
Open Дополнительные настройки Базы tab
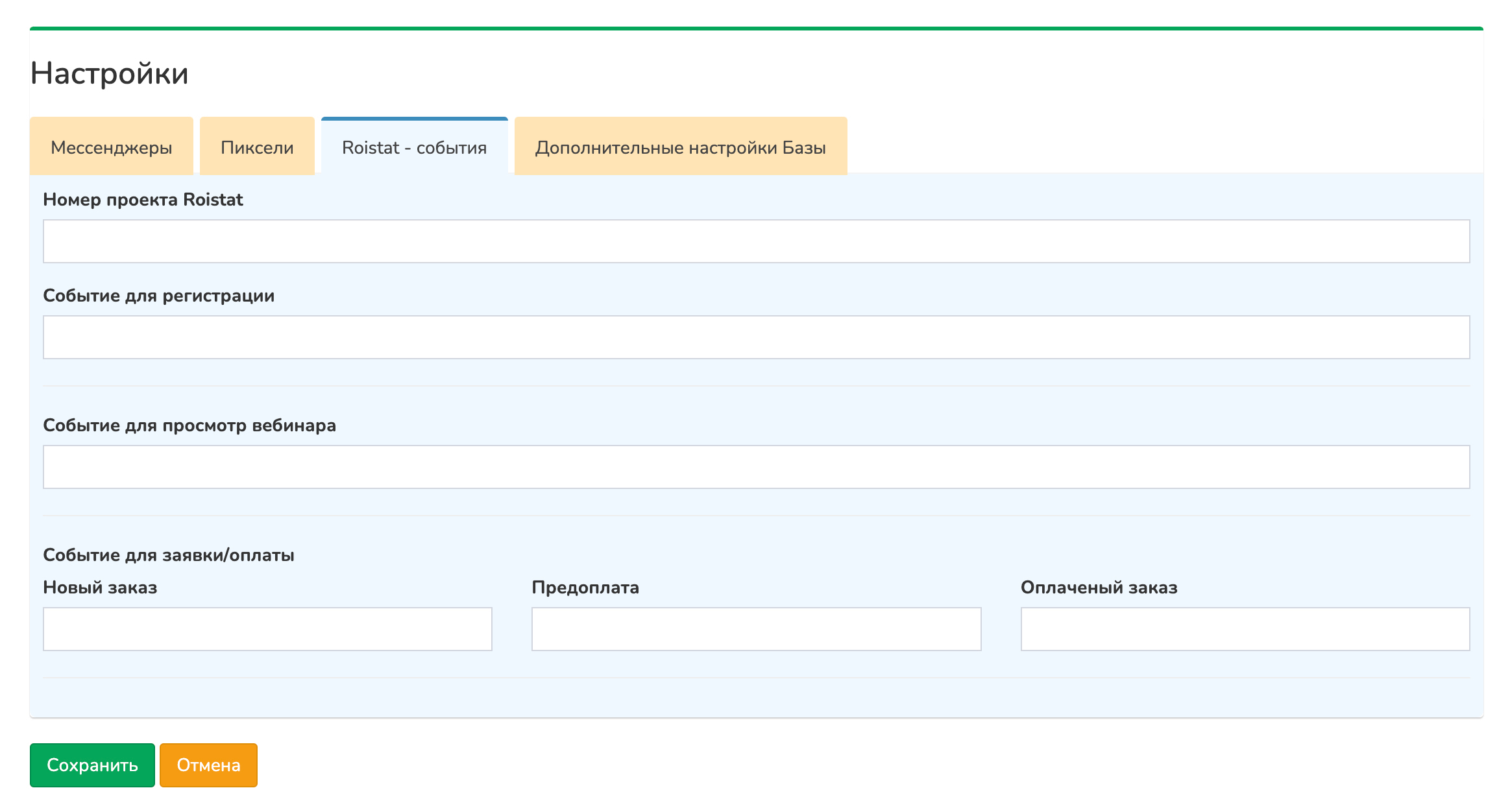pyautogui.click(x=680, y=147)
